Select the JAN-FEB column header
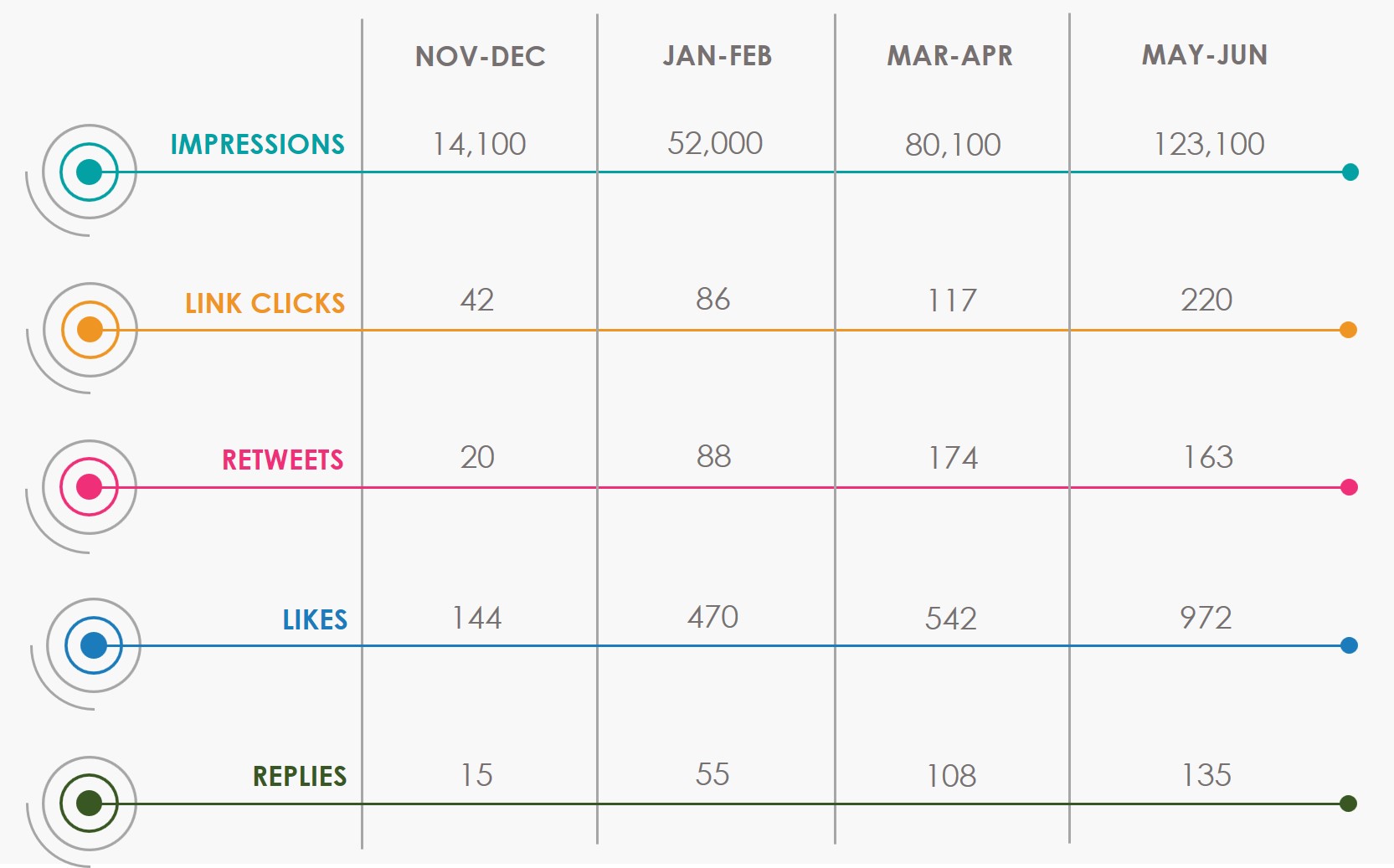The image size is (1394, 868). [x=717, y=56]
